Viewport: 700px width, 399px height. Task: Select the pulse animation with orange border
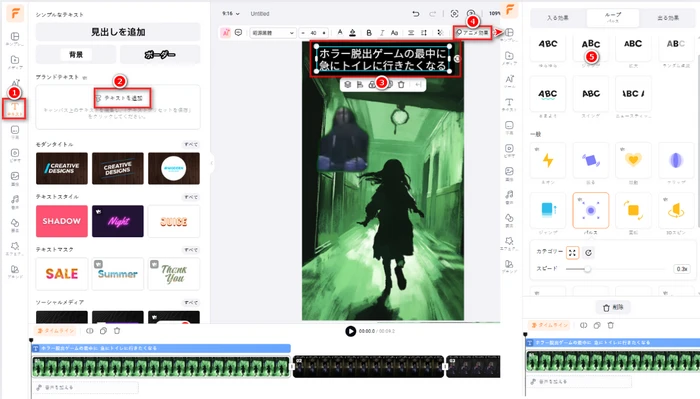pos(590,210)
